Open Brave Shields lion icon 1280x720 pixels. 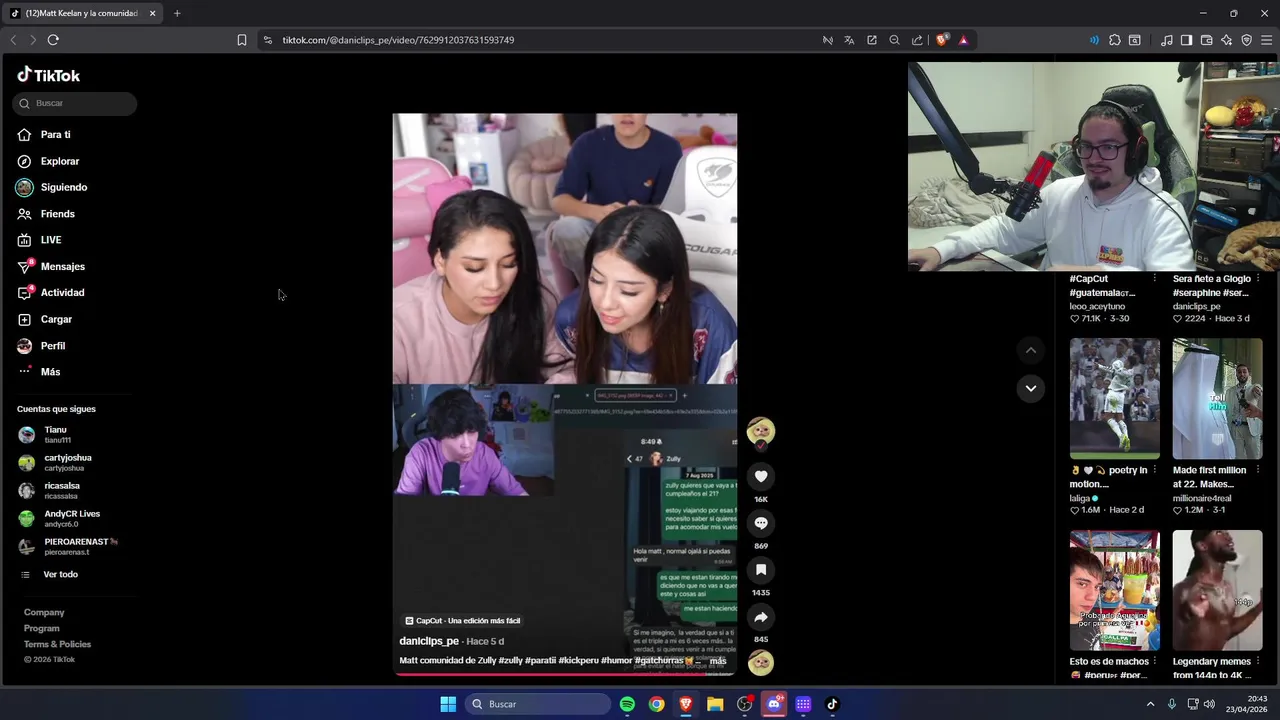point(942,40)
